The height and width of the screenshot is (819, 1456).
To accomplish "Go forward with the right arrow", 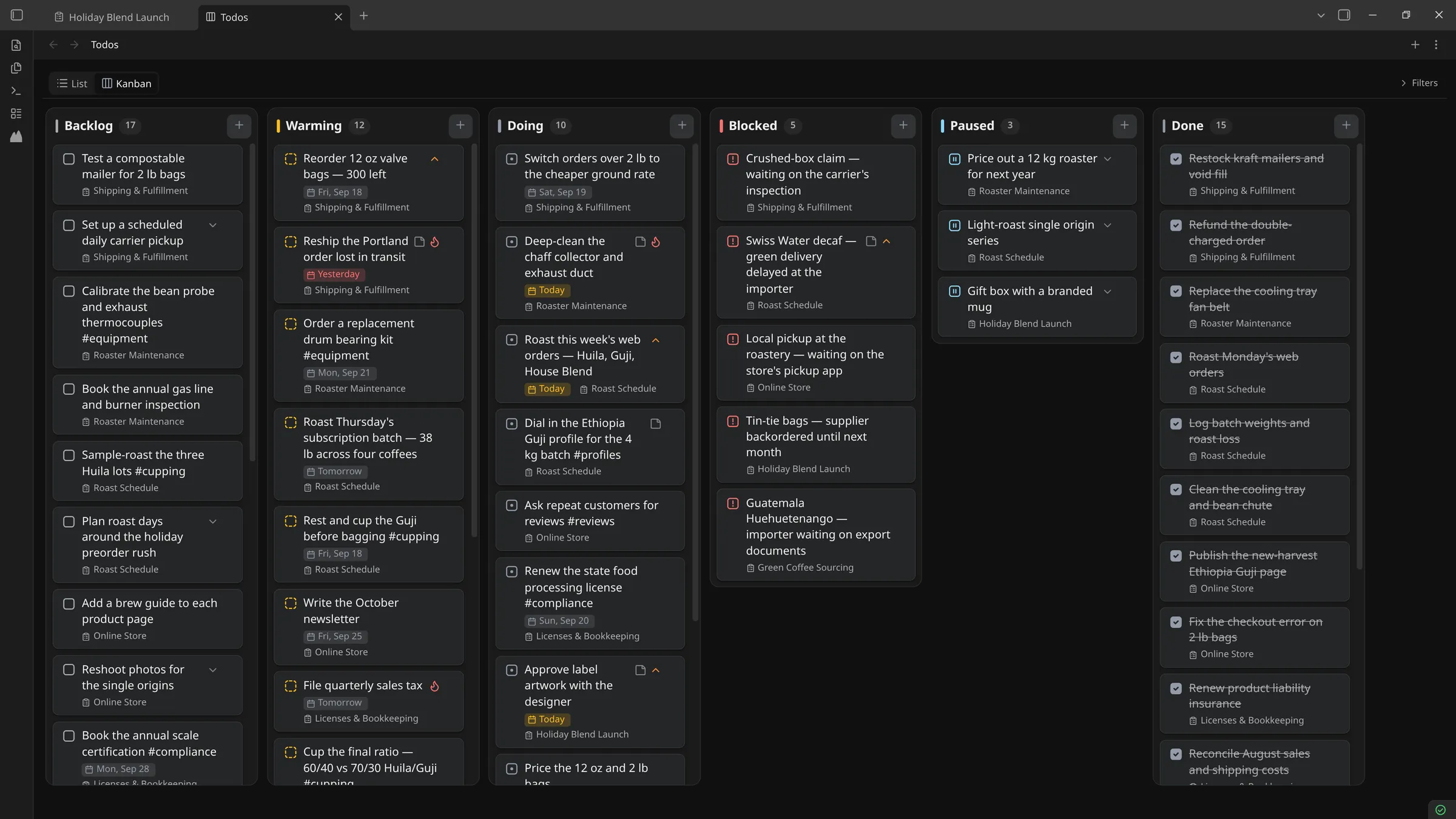I will pos(74,45).
